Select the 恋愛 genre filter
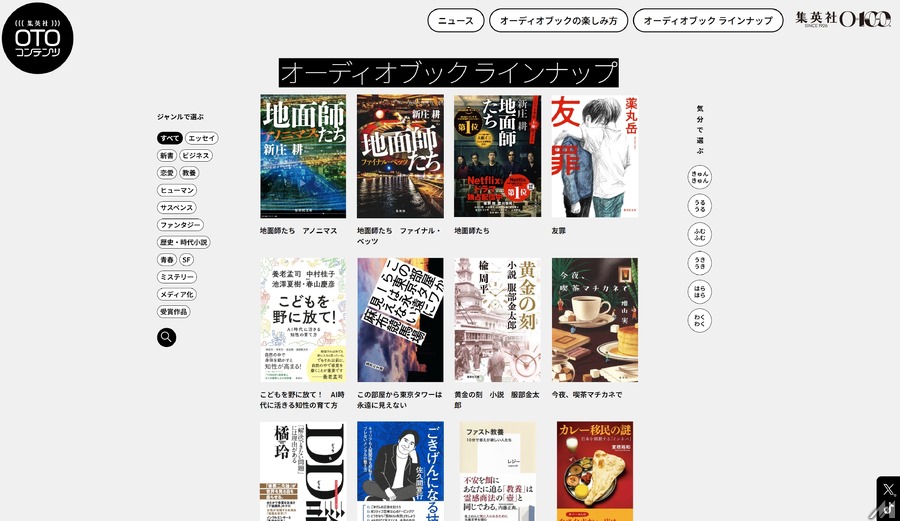The image size is (900, 521). [167, 173]
